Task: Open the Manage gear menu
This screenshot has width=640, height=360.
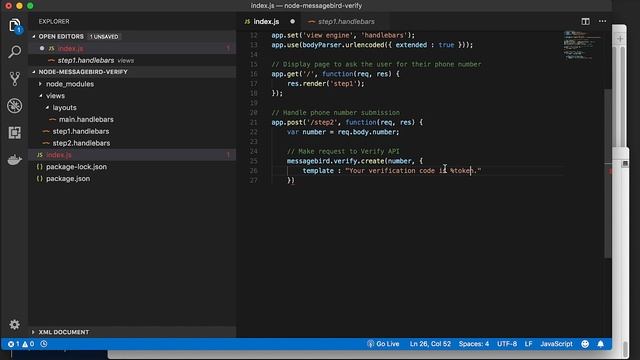Action: [15, 324]
